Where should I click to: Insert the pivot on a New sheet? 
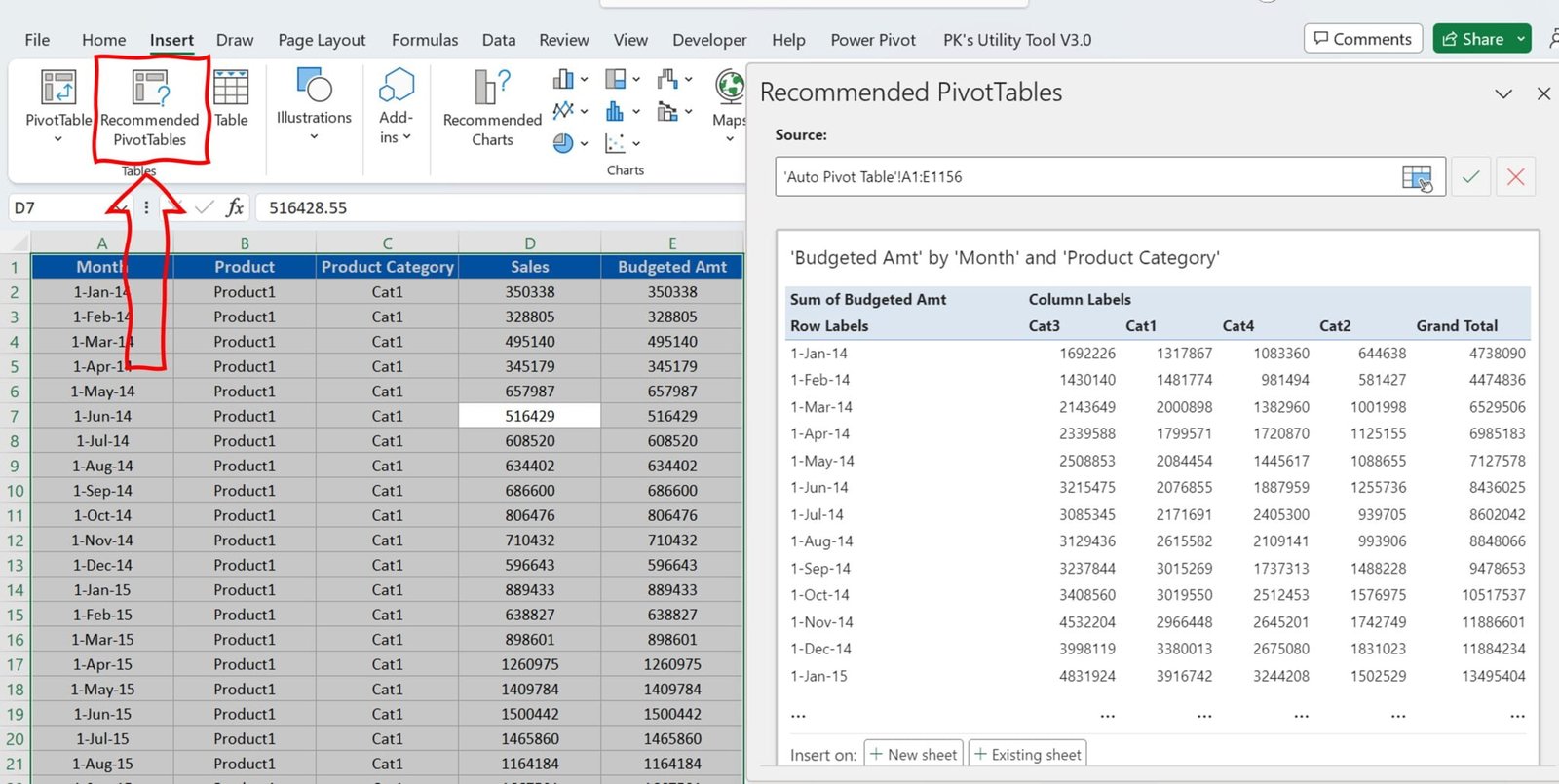pyautogui.click(x=914, y=755)
